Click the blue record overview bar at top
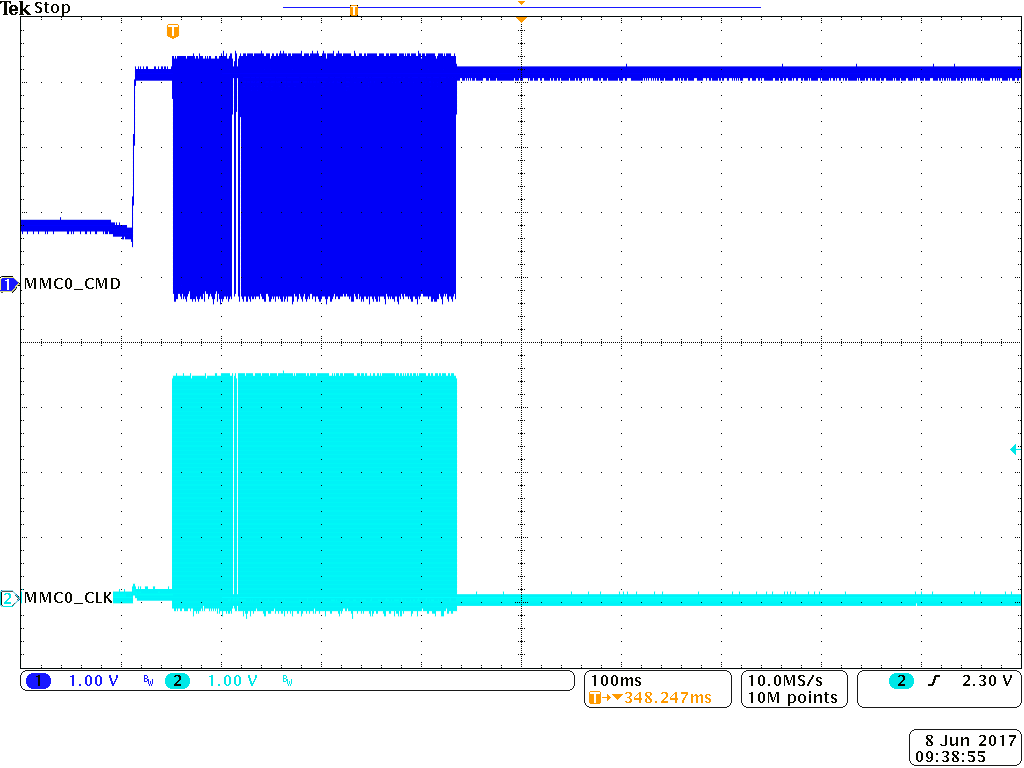Image resolution: width=1024 pixels, height=768 pixels. 522,7
